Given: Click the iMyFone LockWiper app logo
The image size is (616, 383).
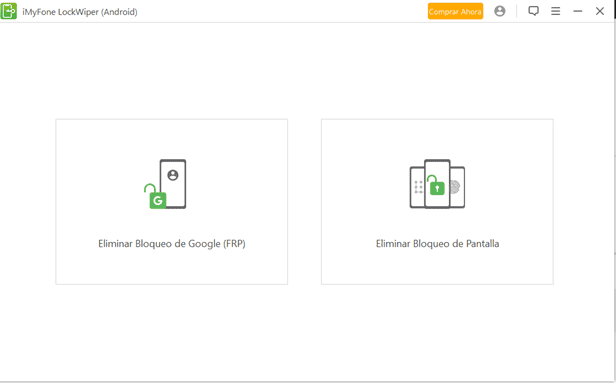Looking at the screenshot, I should 9,11.
